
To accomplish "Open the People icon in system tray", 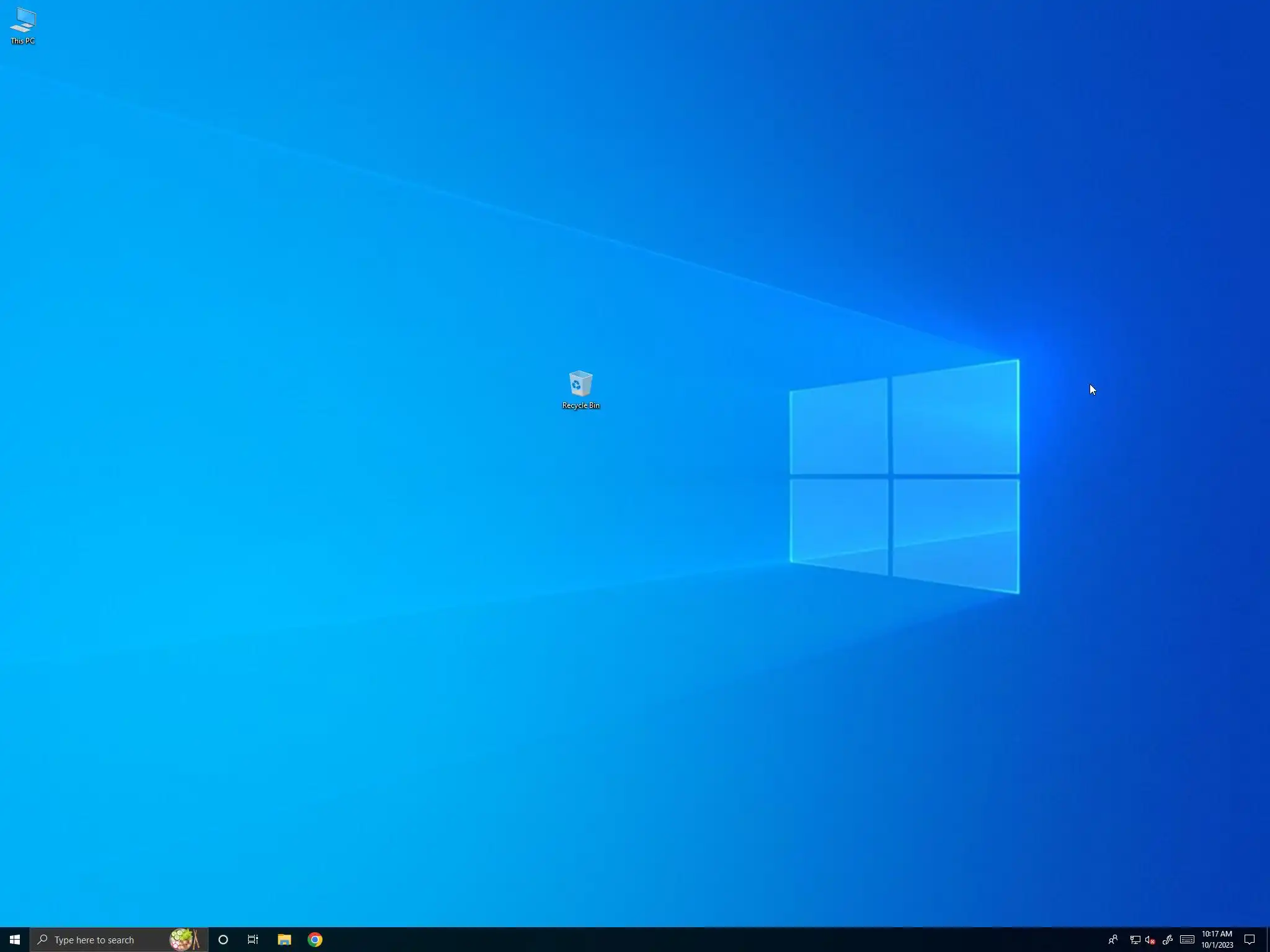I will coord(1113,940).
